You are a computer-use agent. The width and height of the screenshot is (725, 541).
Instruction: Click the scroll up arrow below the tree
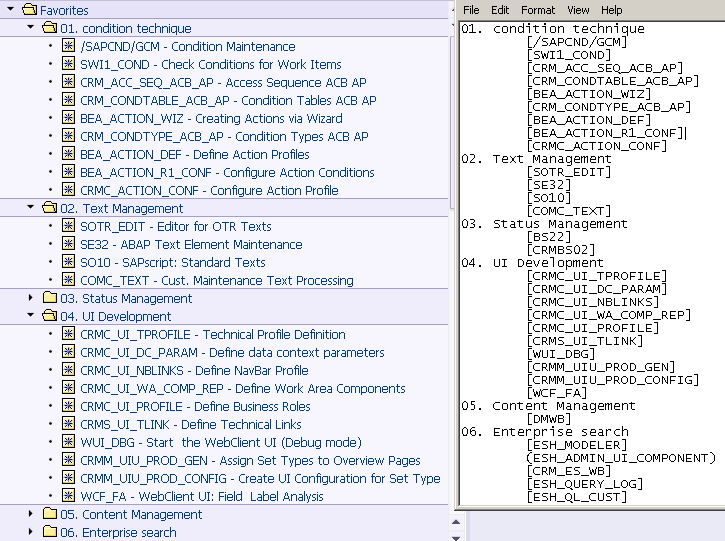[456, 523]
